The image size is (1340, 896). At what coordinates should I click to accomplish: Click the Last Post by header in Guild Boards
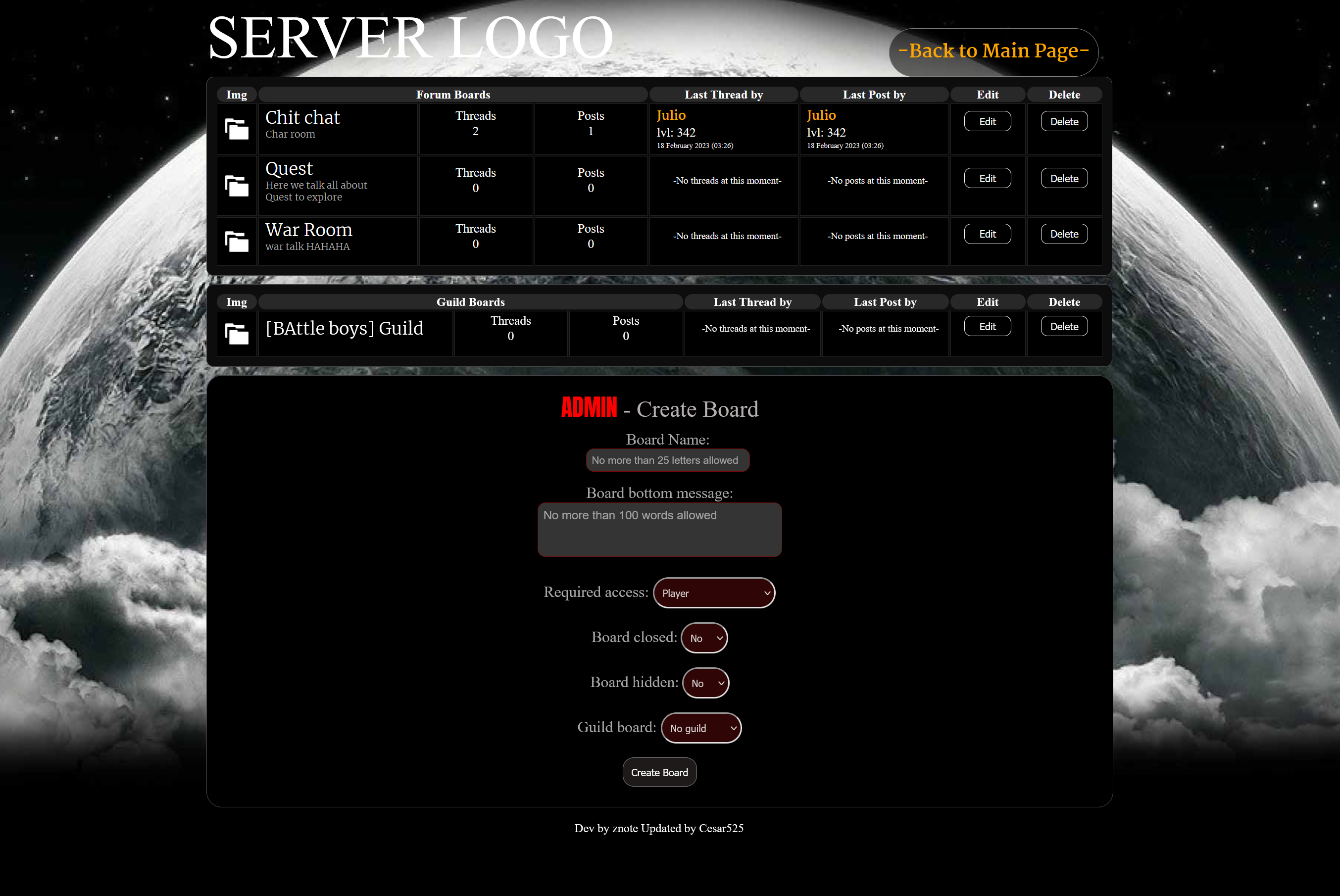885,301
